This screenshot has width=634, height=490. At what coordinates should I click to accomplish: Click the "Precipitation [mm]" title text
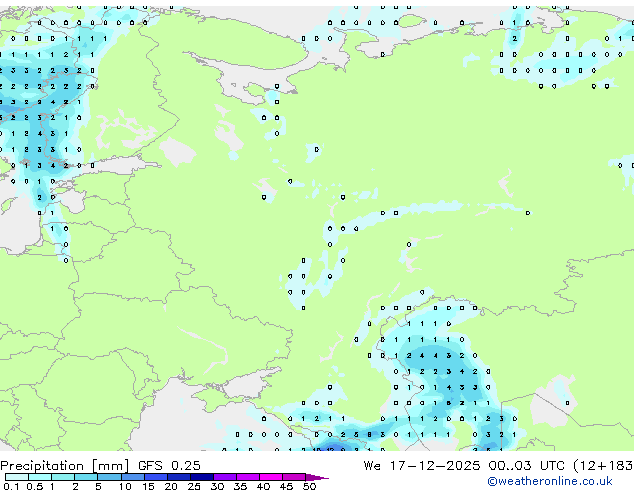(65, 466)
